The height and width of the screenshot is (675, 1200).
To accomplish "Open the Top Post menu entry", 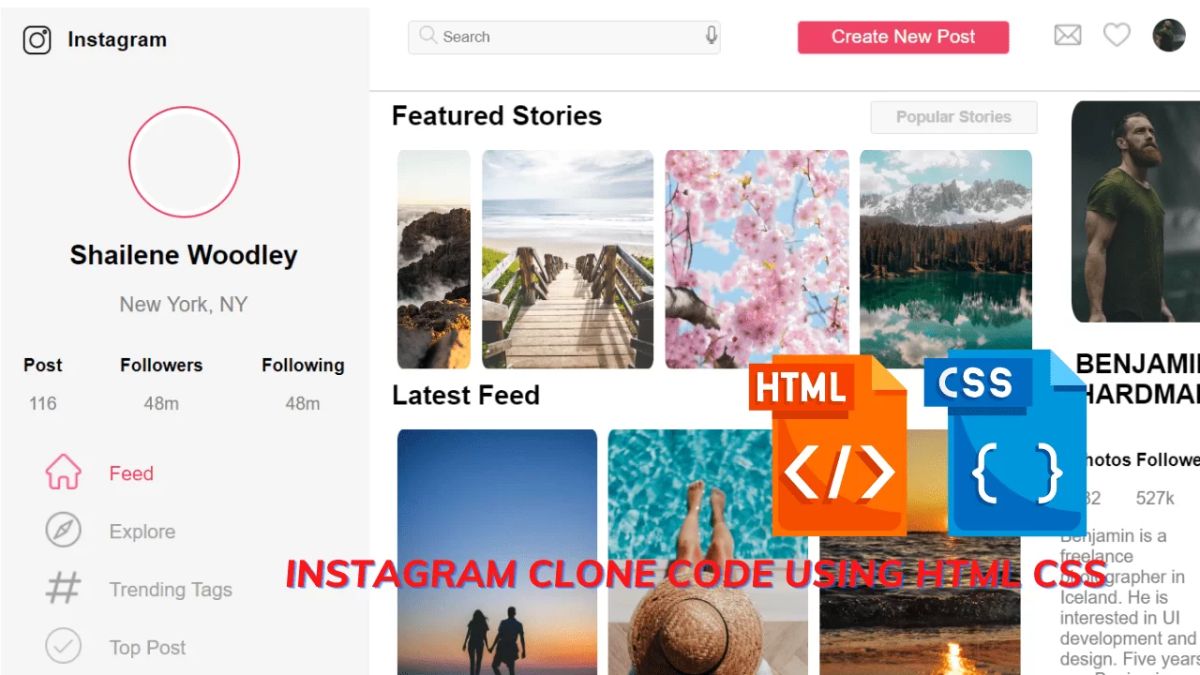I will [148, 647].
